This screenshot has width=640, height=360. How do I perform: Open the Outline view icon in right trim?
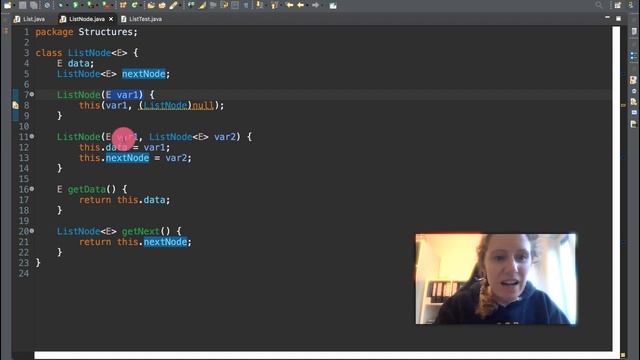click(x=633, y=56)
